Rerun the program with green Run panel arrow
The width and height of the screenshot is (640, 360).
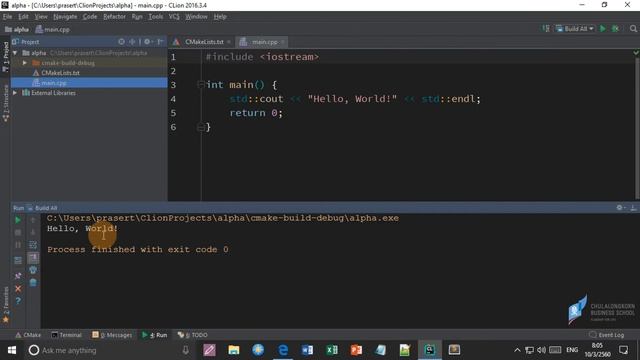click(x=18, y=220)
